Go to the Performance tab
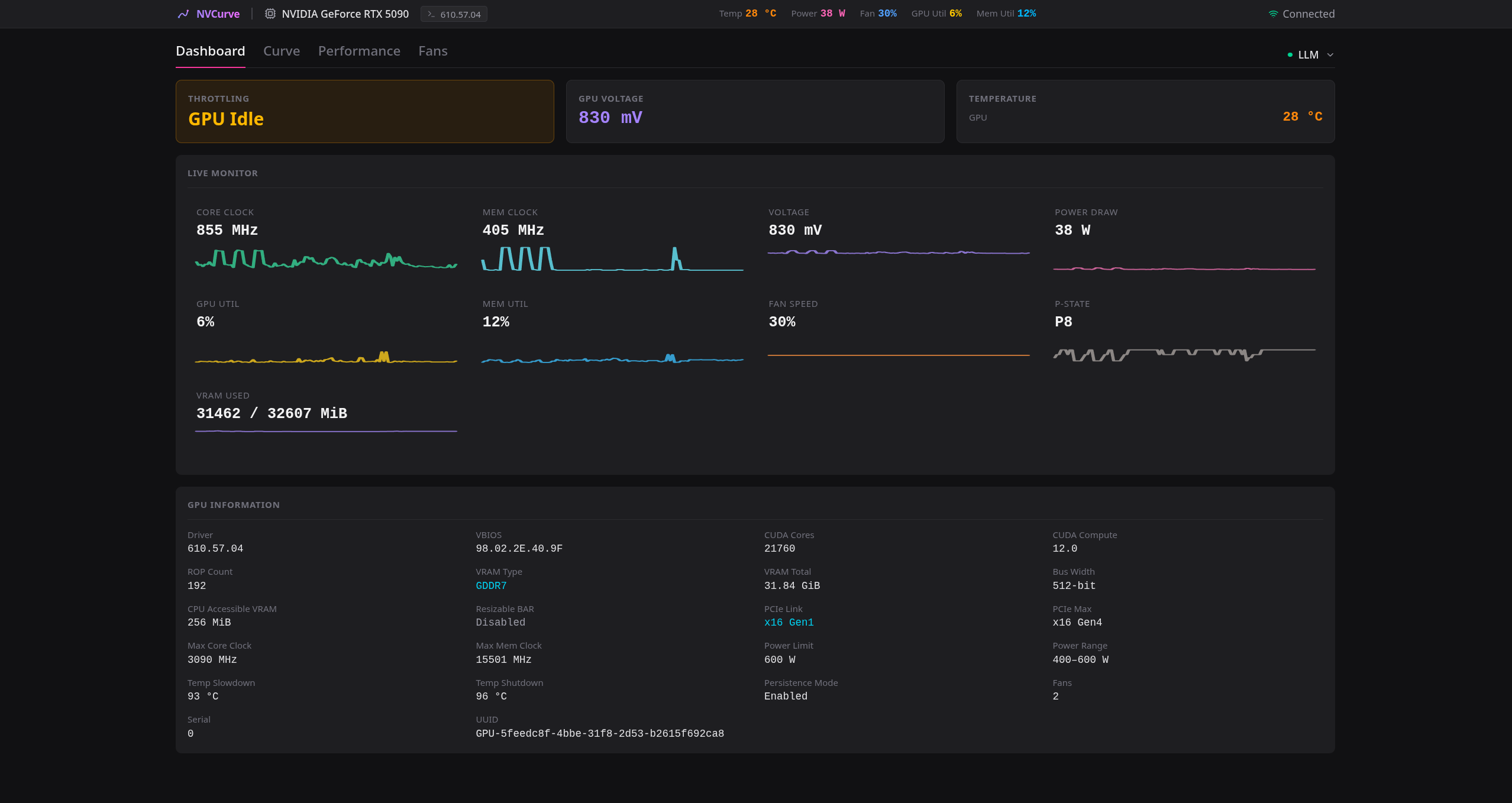The image size is (1512, 803). 359,51
